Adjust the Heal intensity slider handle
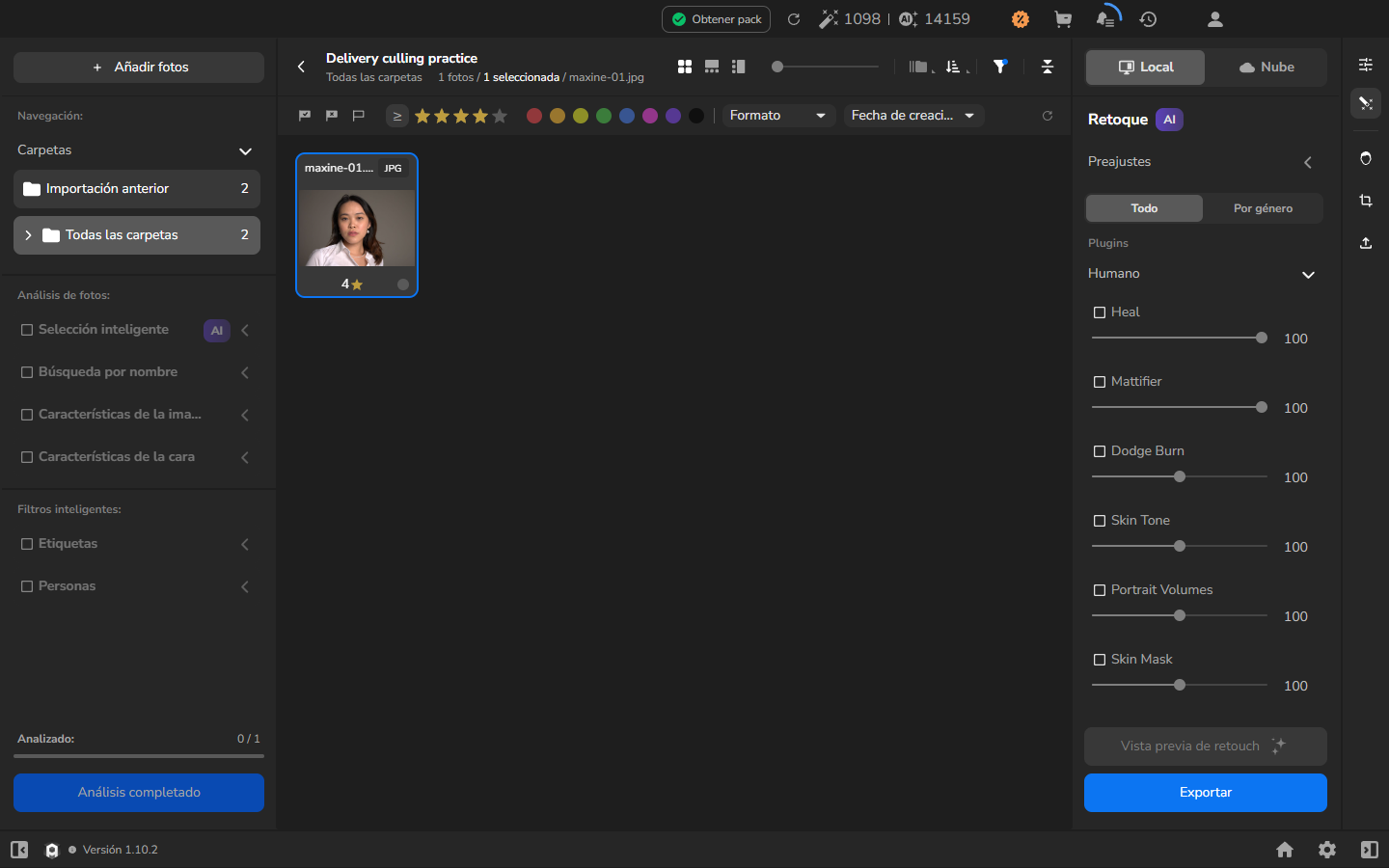1389x868 pixels. tap(1262, 338)
